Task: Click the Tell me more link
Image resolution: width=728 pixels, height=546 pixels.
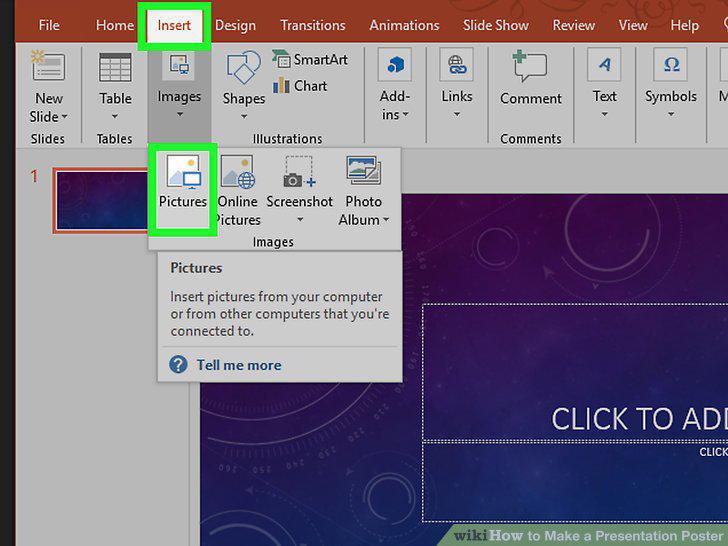Action: pyautogui.click(x=239, y=365)
